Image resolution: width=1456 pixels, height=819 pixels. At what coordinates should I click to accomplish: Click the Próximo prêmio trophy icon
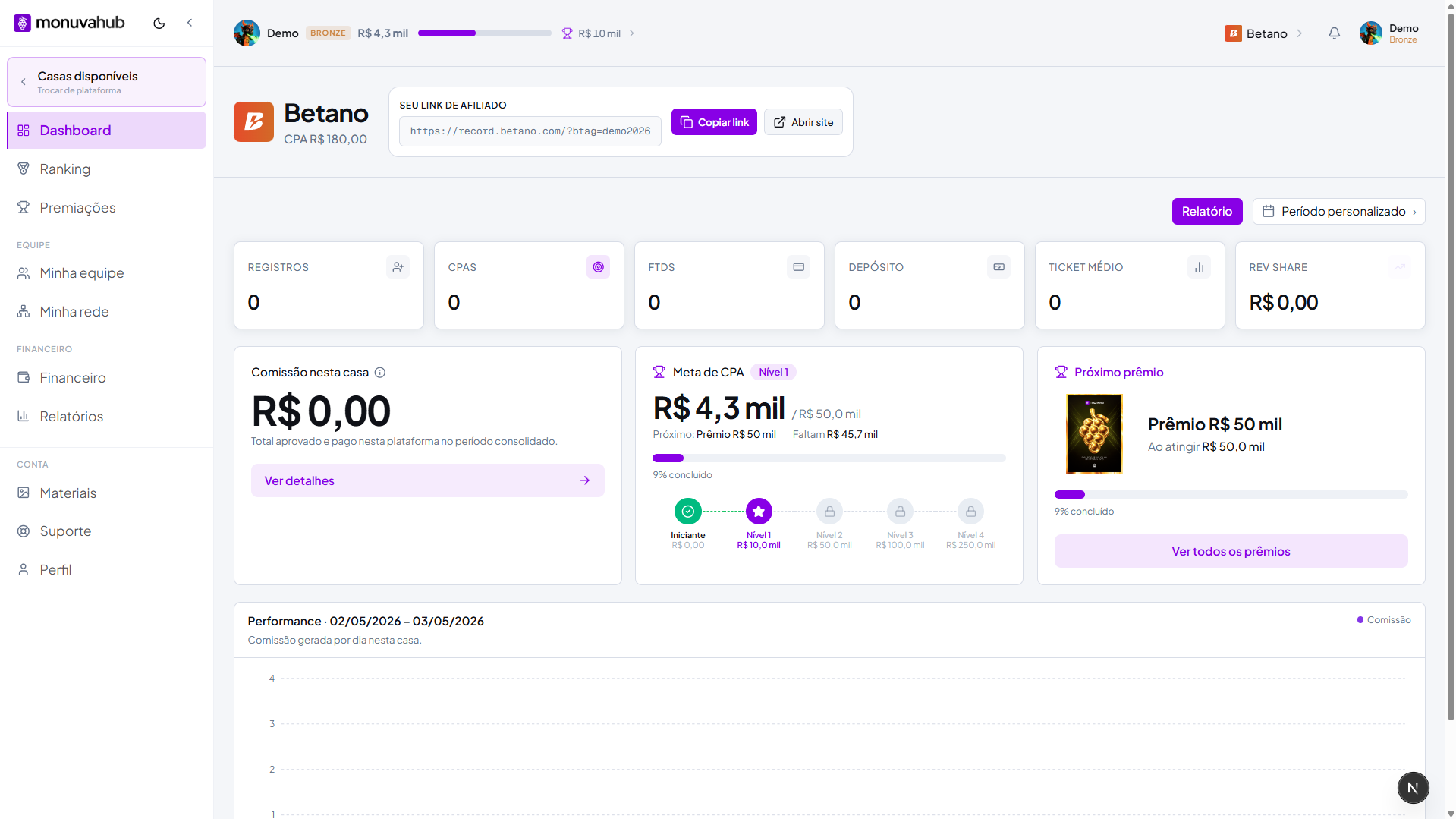1061,373
